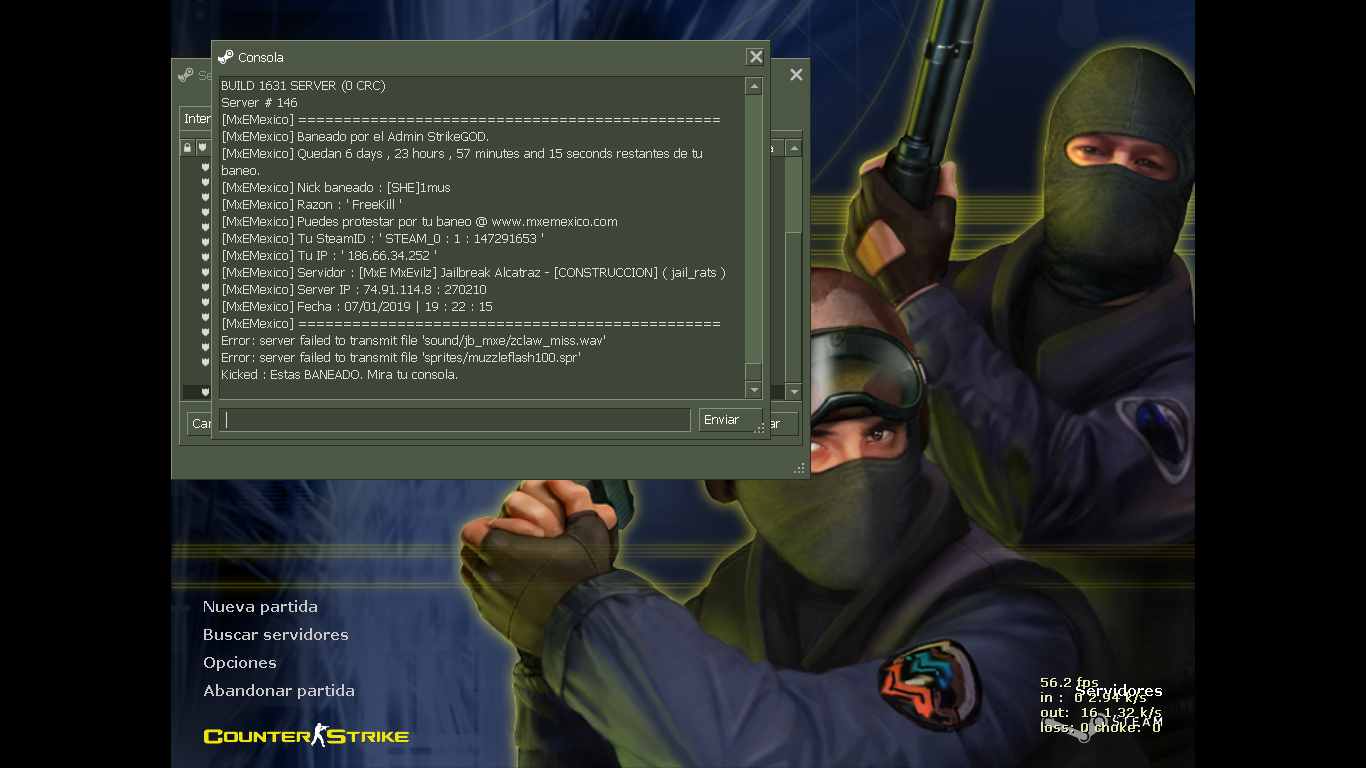1366x768 pixels.
Task: Open Buscar servidores from main menu
Action: pyautogui.click(x=276, y=635)
